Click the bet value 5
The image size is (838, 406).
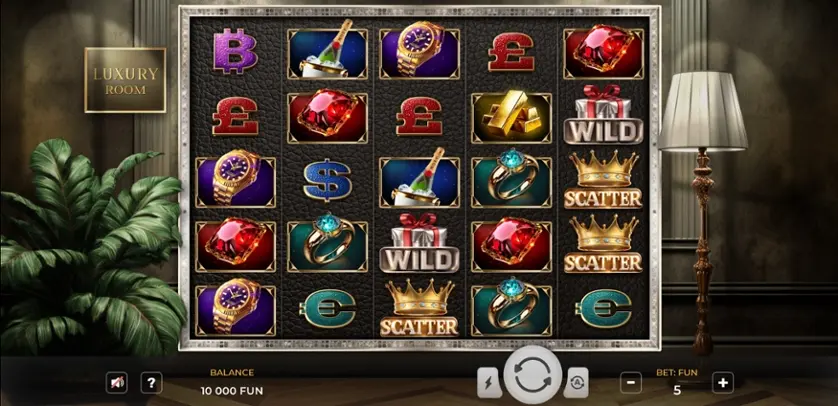pyautogui.click(x=677, y=391)
